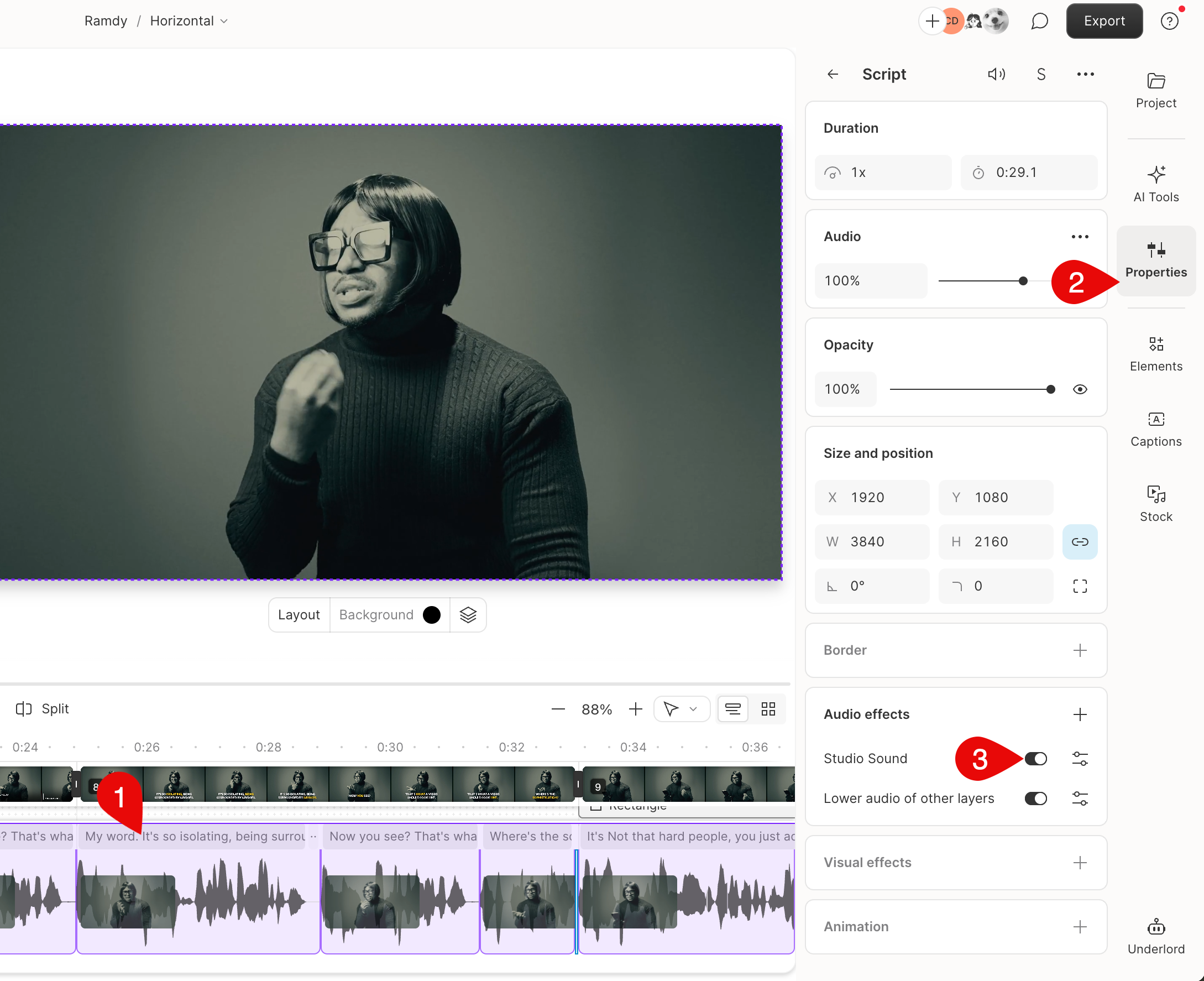
Task: Open the Project panel
Action: 1155,88
